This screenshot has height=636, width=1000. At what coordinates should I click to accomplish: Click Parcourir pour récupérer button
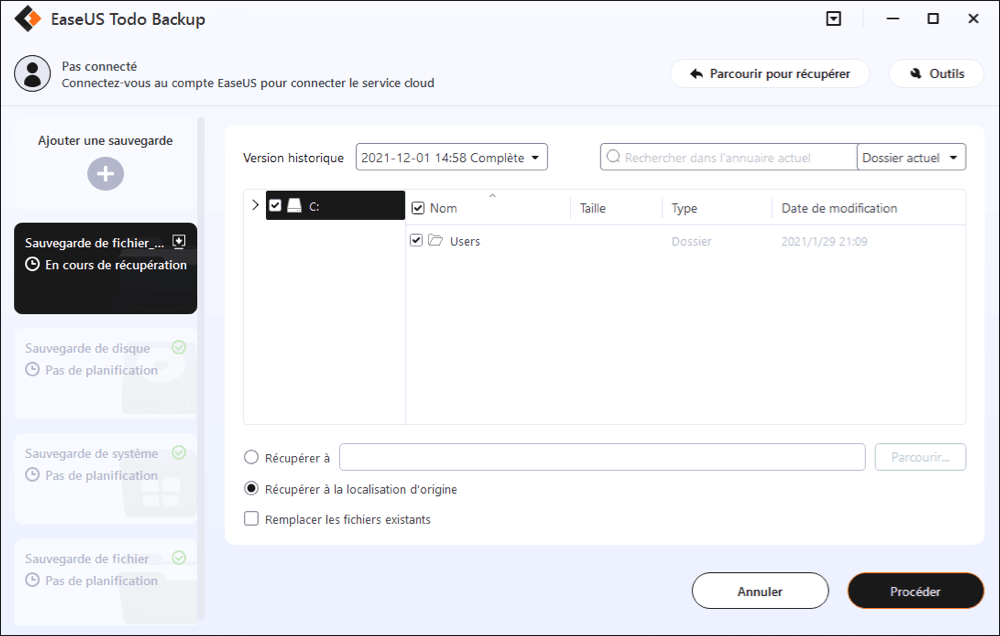tap(770, 73)
